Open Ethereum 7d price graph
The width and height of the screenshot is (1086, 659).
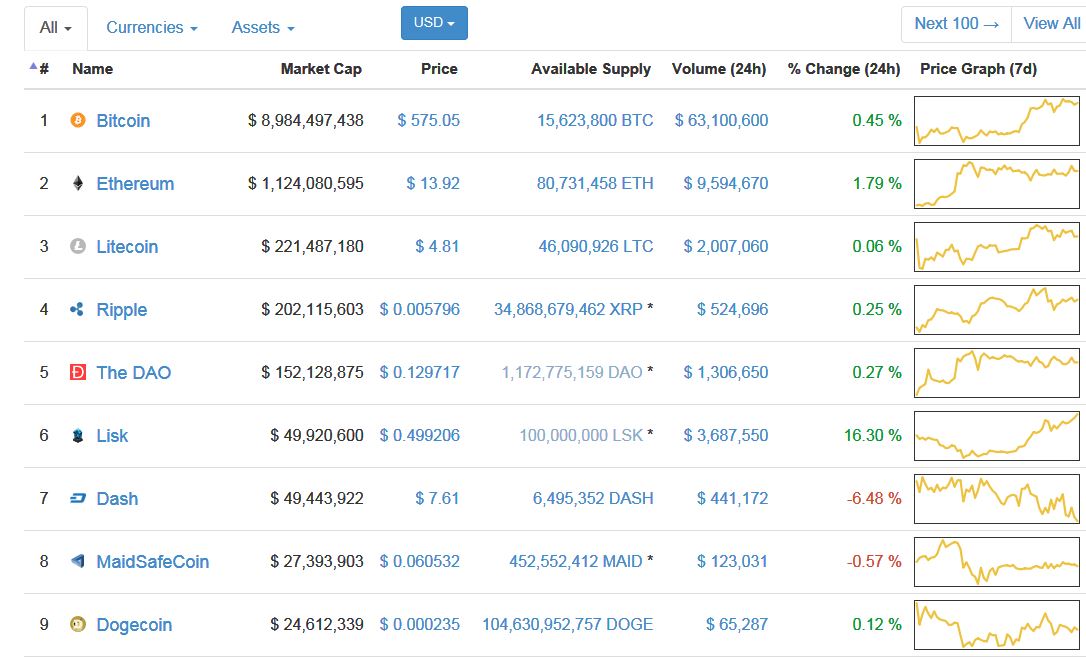pyautogui.click(x=997, y=184)
